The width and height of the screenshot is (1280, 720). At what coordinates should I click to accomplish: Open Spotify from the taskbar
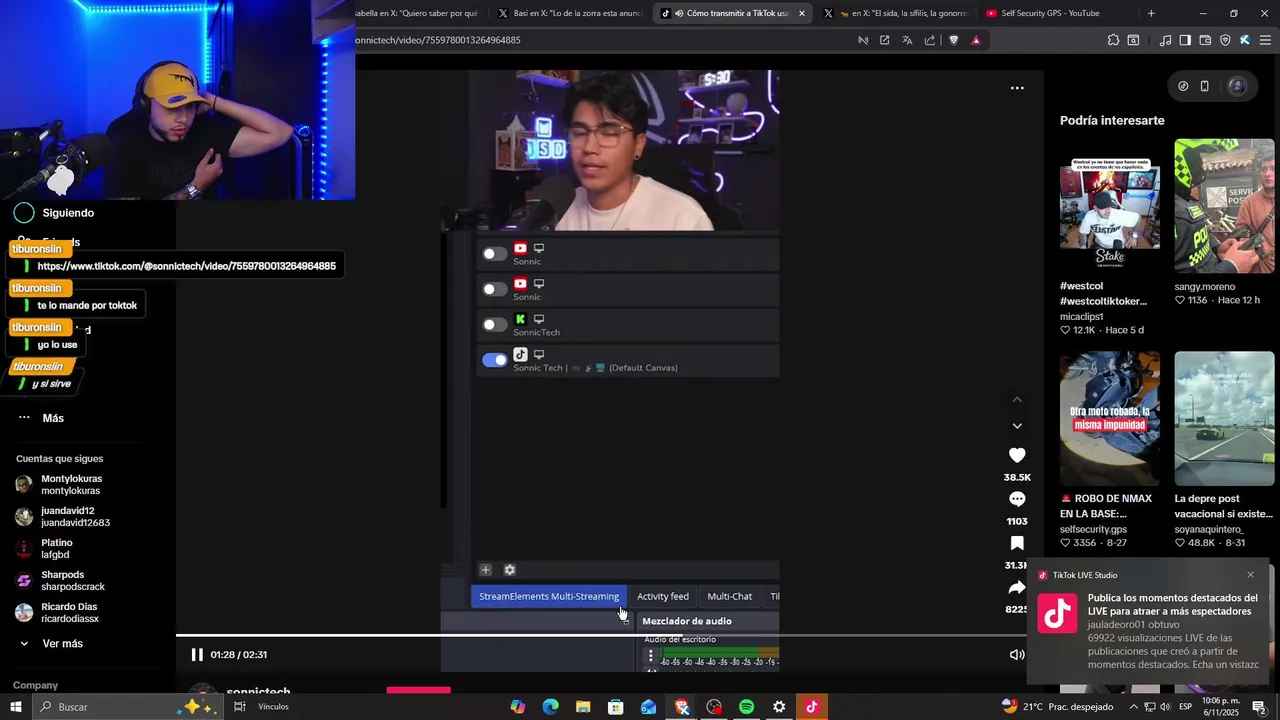point(746,707)
